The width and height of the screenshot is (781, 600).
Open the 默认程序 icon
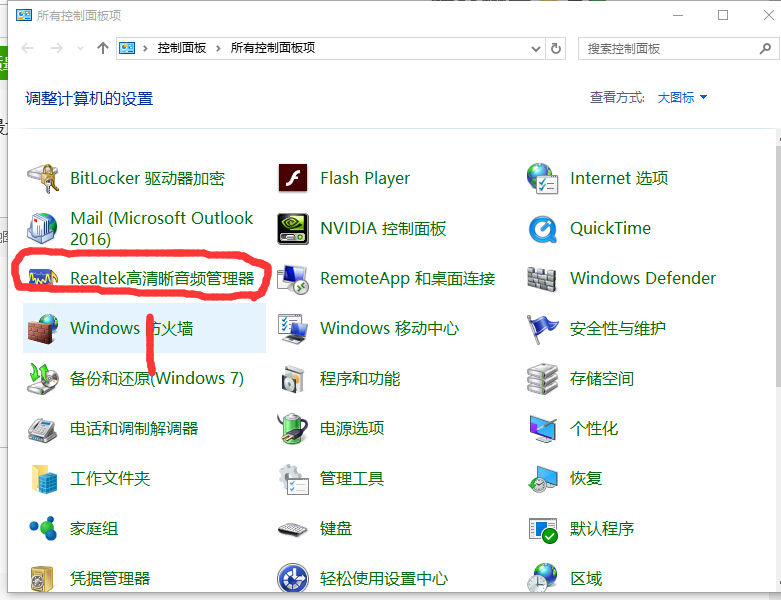pyautogui.click(x=543, y=530)
